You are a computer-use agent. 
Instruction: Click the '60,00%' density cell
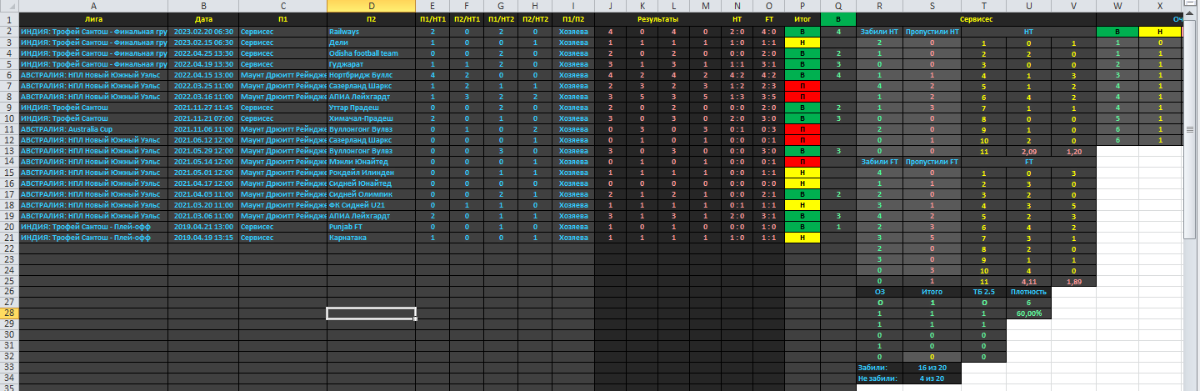(x=1028, y=313)
